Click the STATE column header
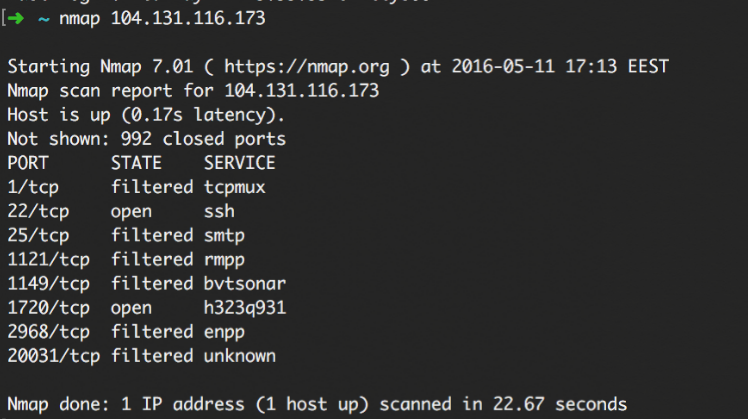Image resolution: width=748 pixels, height=419 pixels. 136,163
